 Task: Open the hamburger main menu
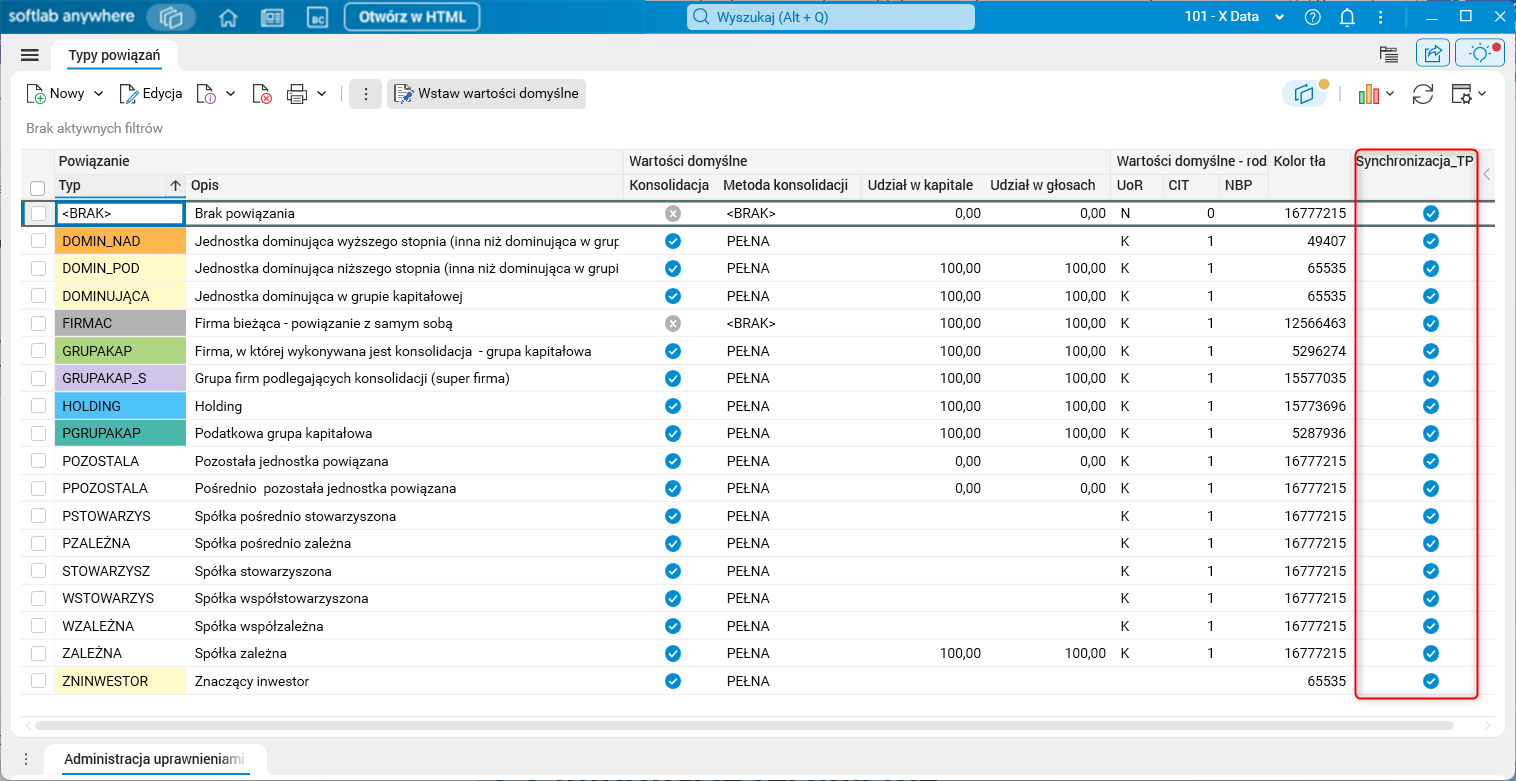coord(29,55)
